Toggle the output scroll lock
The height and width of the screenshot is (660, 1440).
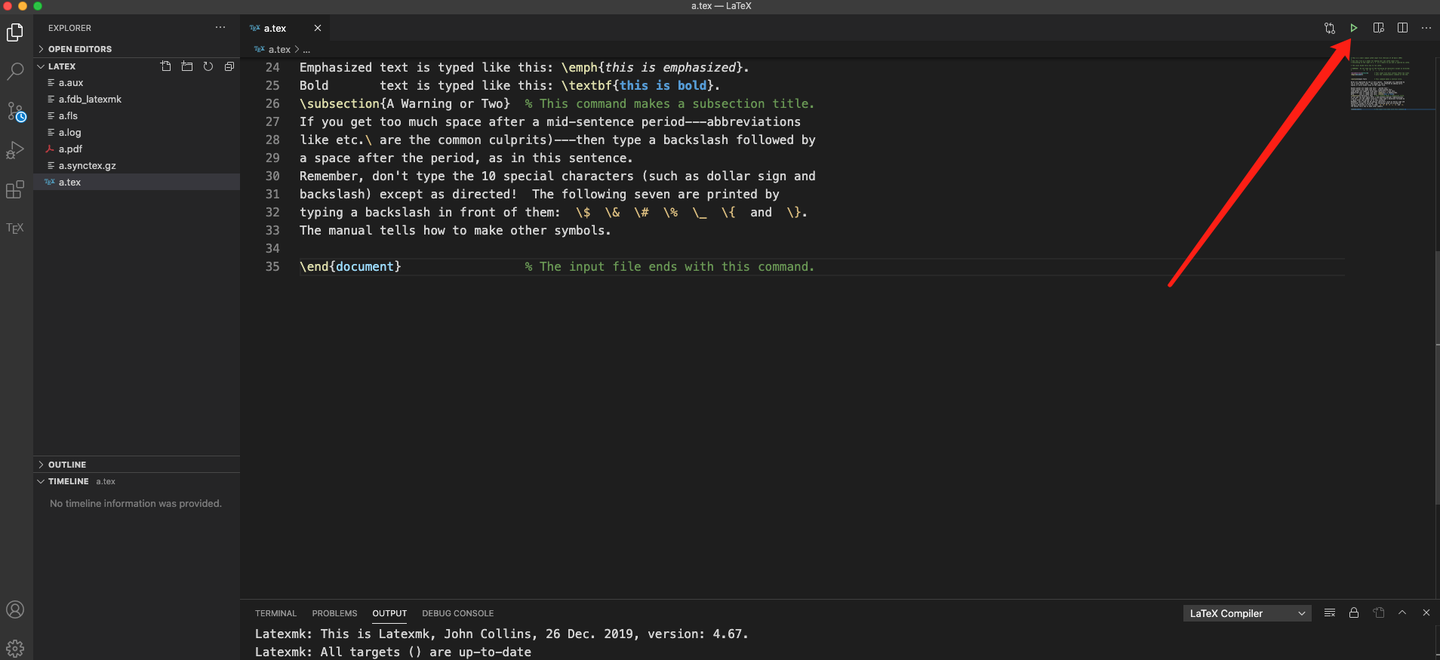click(x=1353, y=613)
